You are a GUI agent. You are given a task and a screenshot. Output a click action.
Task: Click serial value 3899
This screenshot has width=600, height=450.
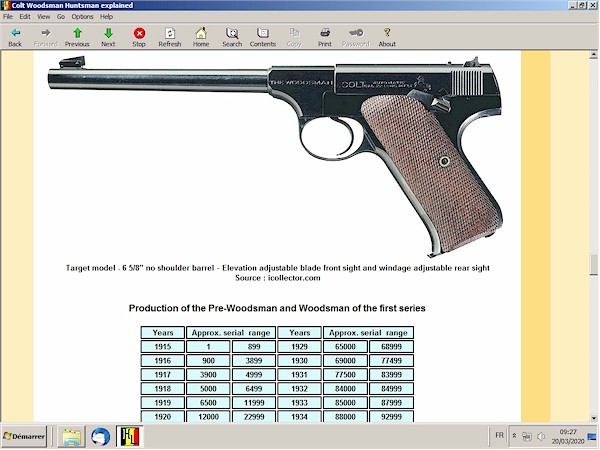click(x=254, y=361)
